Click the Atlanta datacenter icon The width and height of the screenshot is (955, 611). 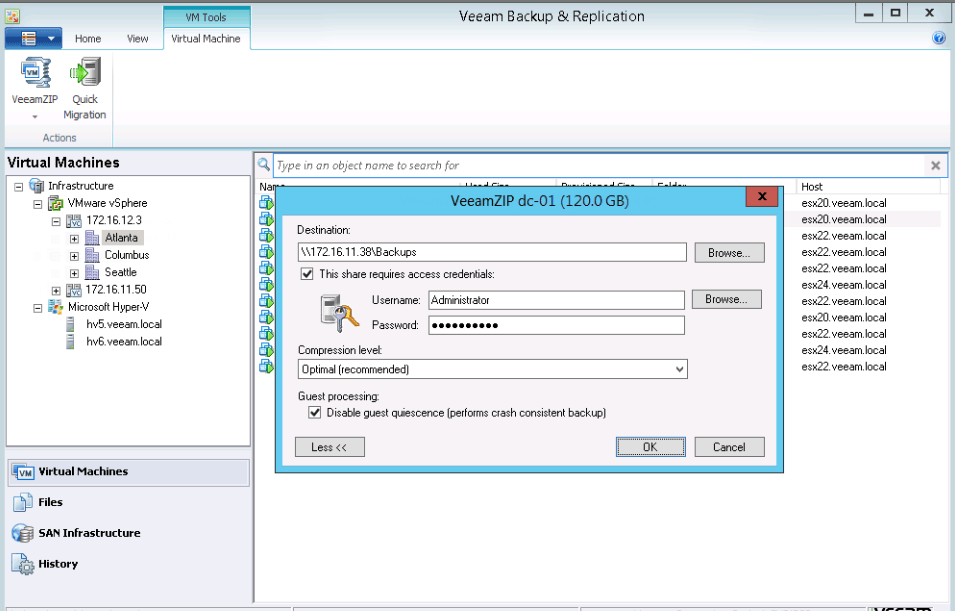pyautogui.click(x=92, y=238)
